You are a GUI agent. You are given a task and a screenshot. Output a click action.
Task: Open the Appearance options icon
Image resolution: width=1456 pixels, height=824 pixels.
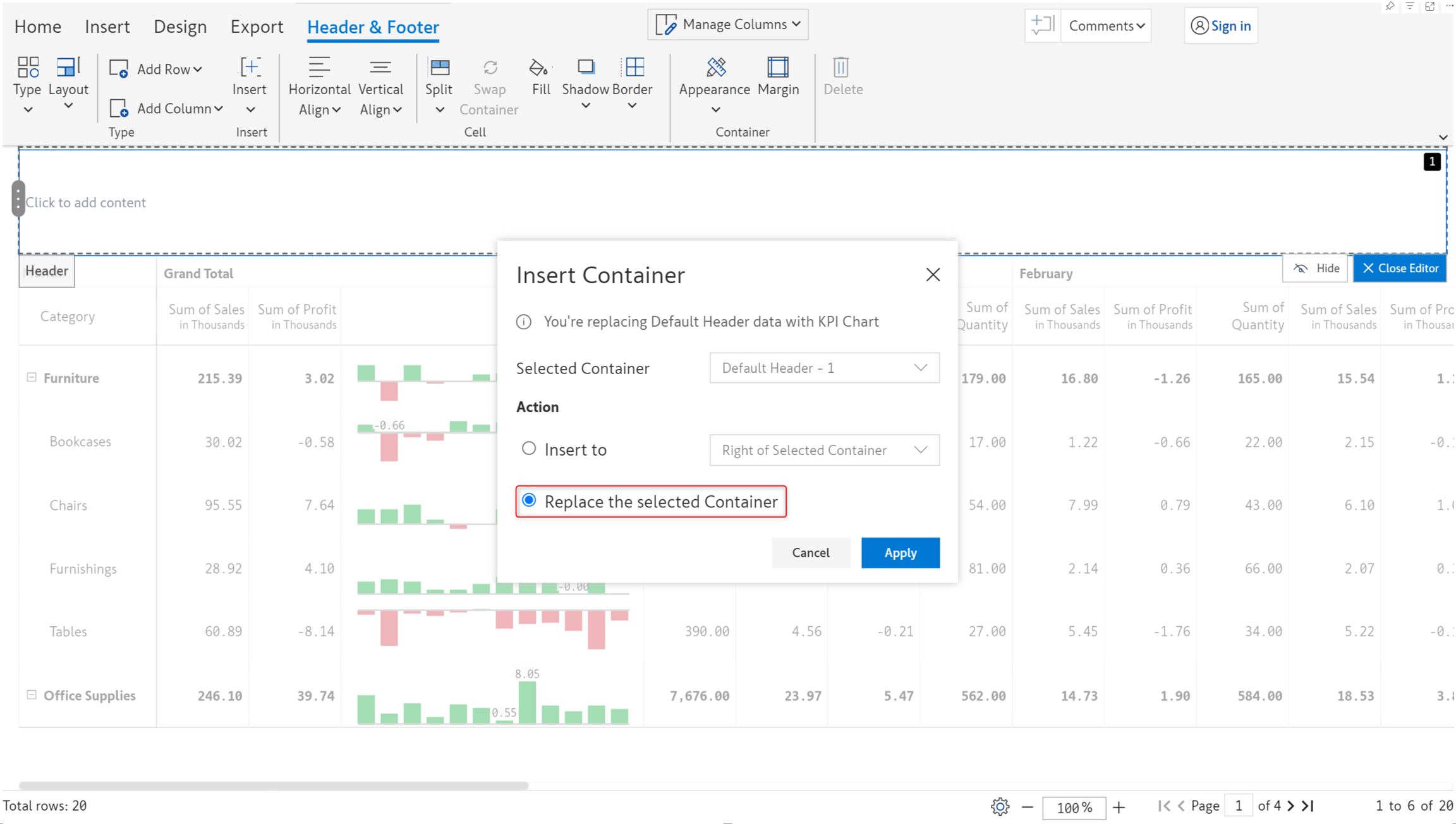click(715, 68)
